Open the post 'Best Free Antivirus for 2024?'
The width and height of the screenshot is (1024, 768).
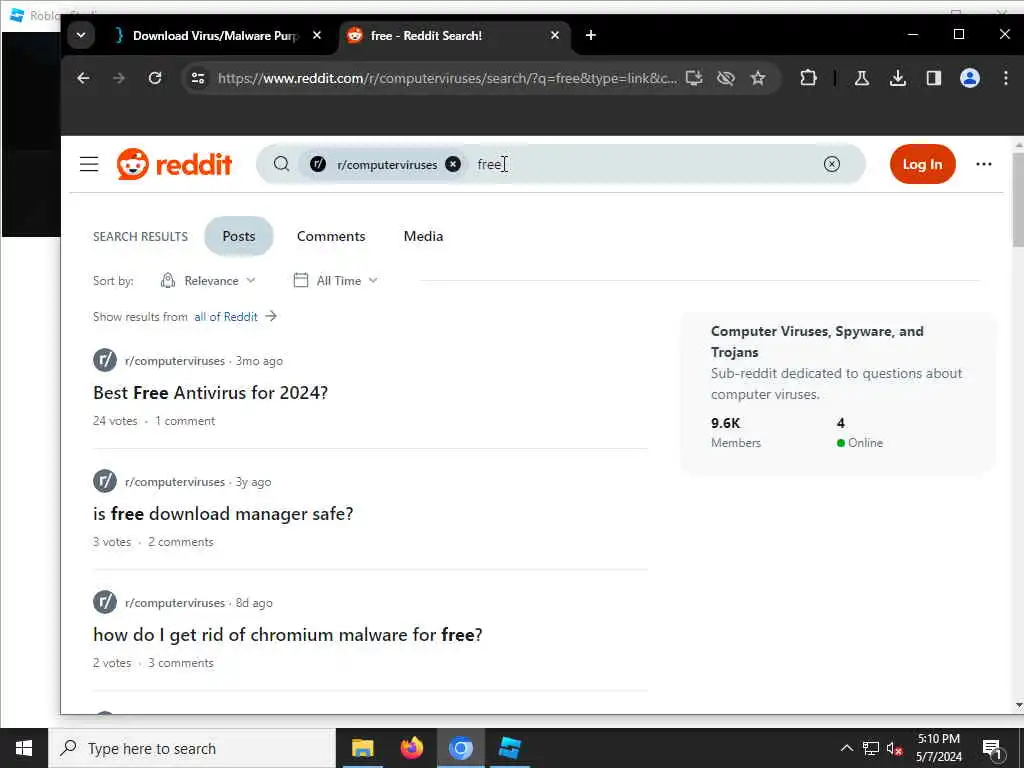210,392
